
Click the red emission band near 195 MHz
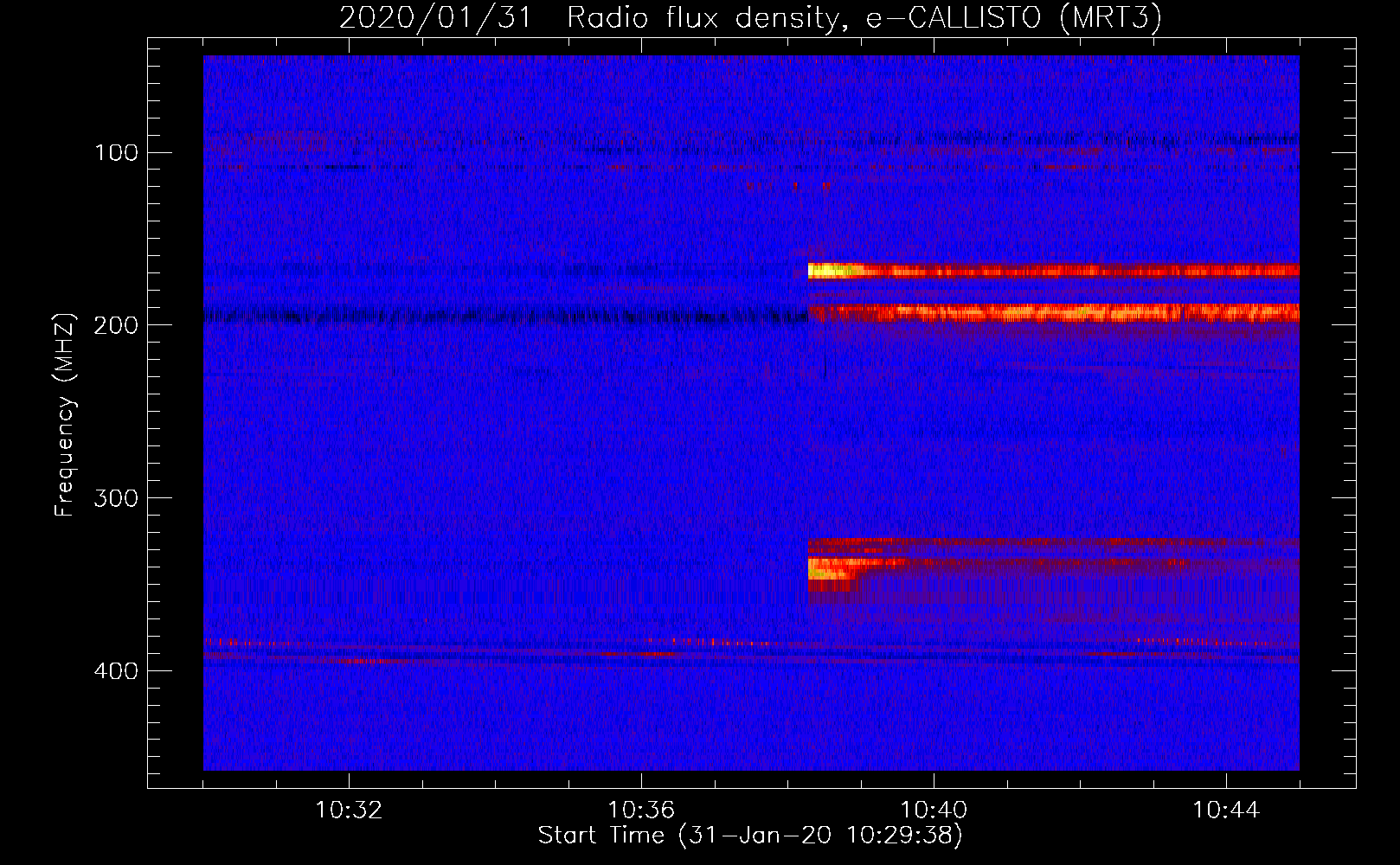click(x=1053, y=312)
